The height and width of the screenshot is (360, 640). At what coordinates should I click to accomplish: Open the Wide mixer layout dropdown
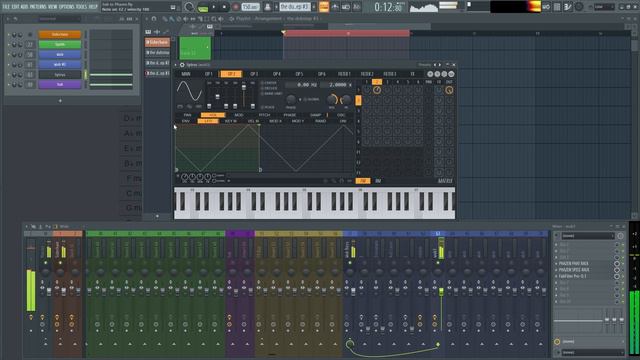click(x=64, y=227)
